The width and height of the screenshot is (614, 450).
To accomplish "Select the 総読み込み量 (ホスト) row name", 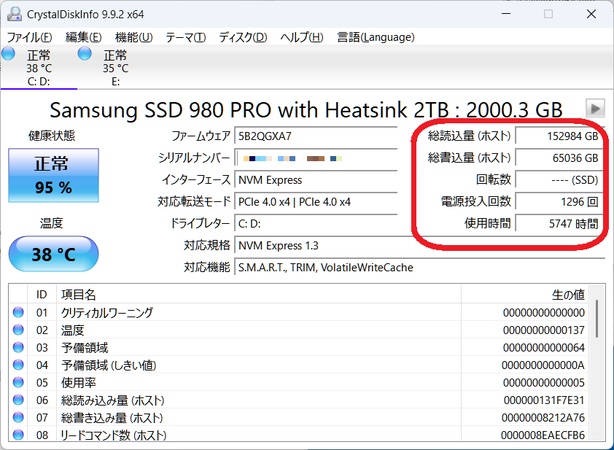I will (113, 400).
